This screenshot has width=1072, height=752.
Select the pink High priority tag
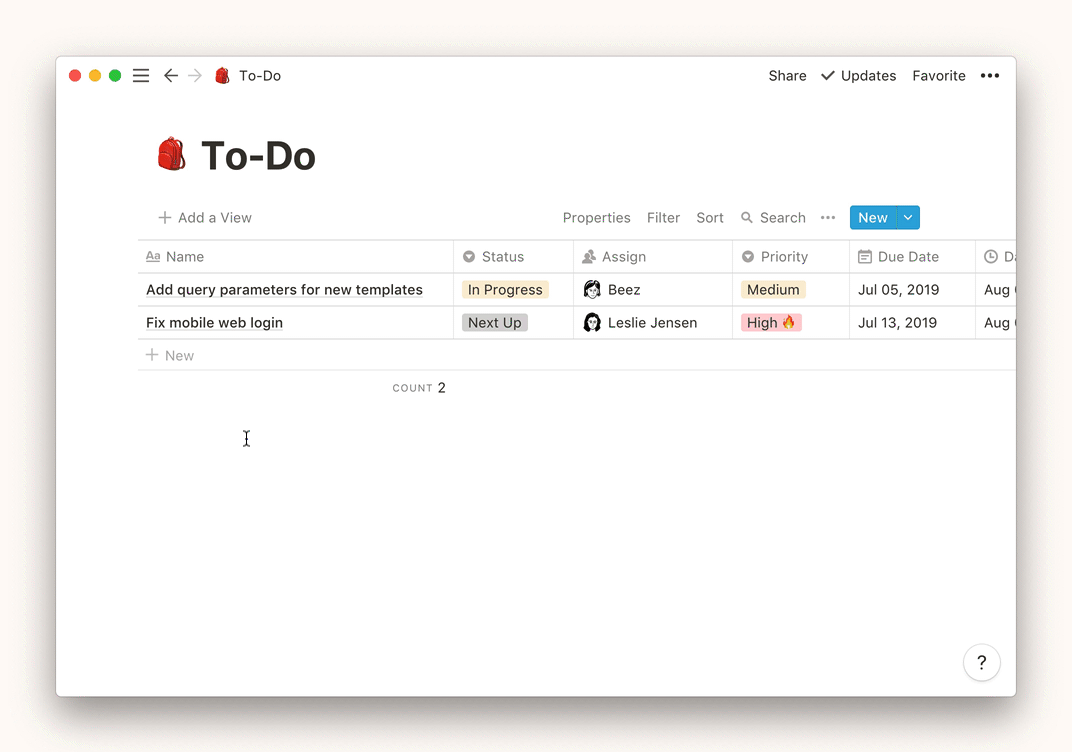(x=771, y=323)
